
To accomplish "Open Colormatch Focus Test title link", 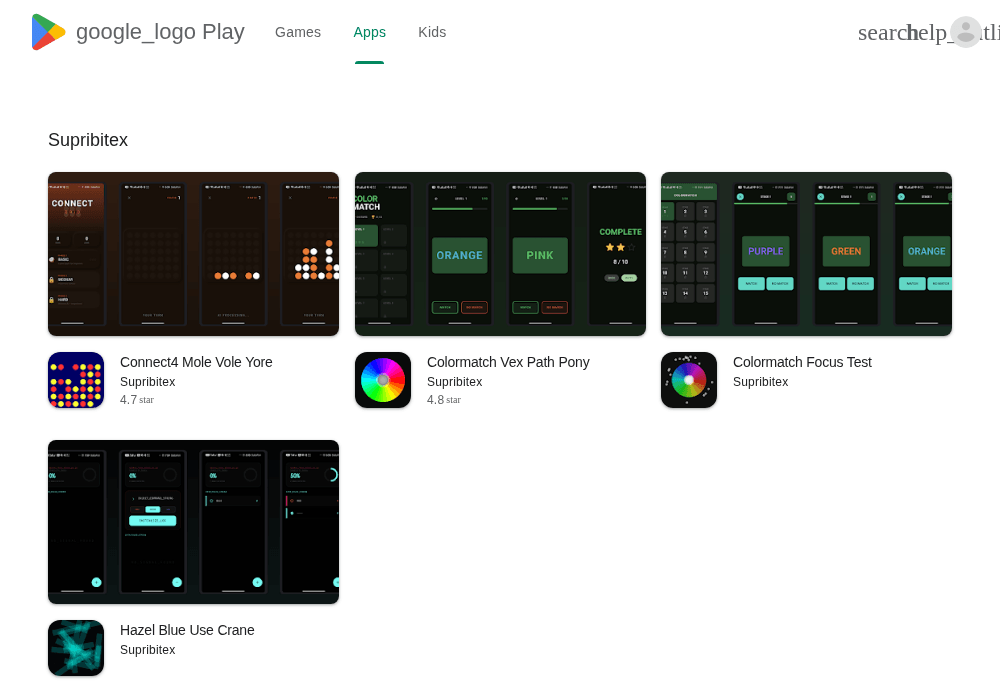I will coord(802,362).
